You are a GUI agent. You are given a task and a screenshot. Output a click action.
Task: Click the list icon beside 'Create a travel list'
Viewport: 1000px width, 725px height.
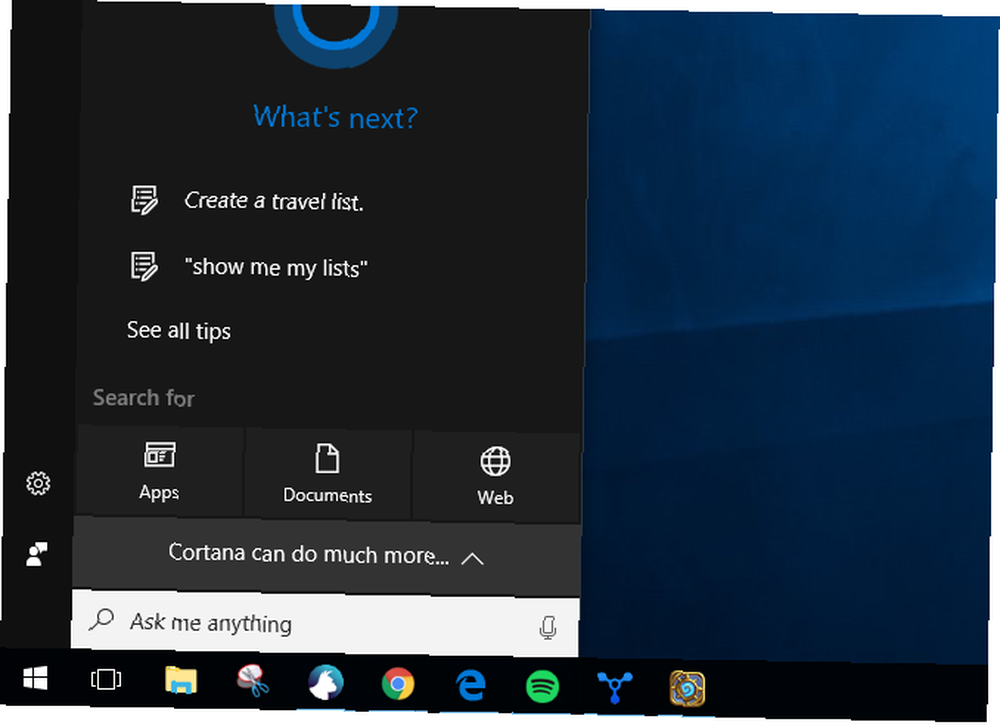144,200
